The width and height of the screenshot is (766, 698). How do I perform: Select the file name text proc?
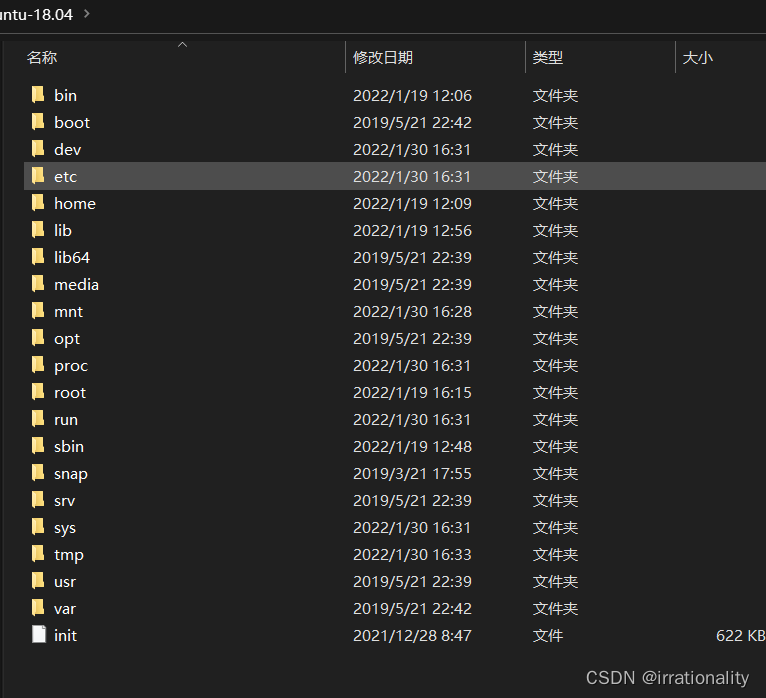[x=71, y=366]
